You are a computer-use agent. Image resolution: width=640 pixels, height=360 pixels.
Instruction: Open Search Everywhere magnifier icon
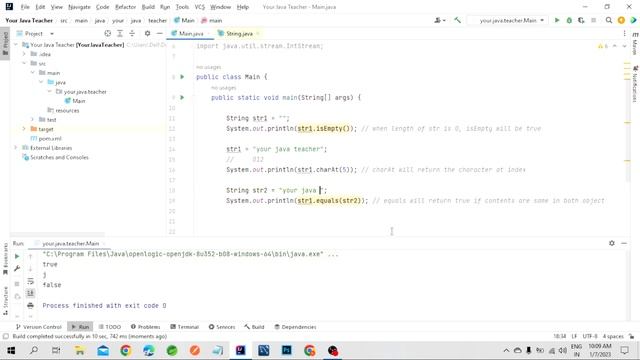coord(609,20)
